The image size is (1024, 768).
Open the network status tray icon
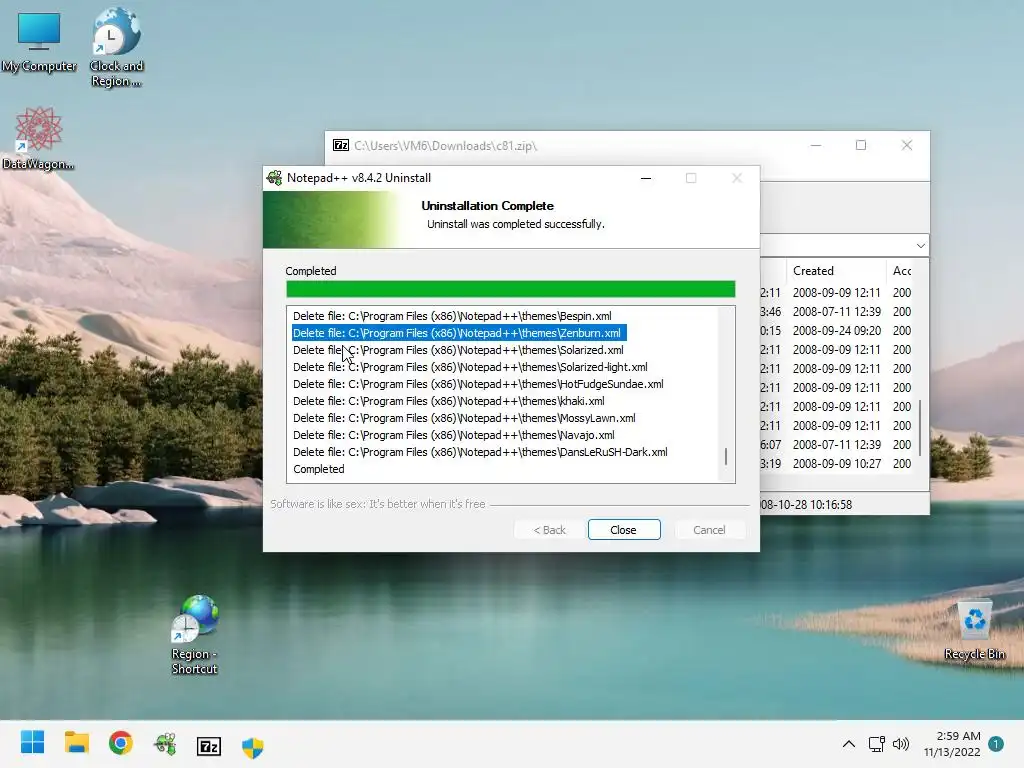pyautogui.click(x=876, y=744)
